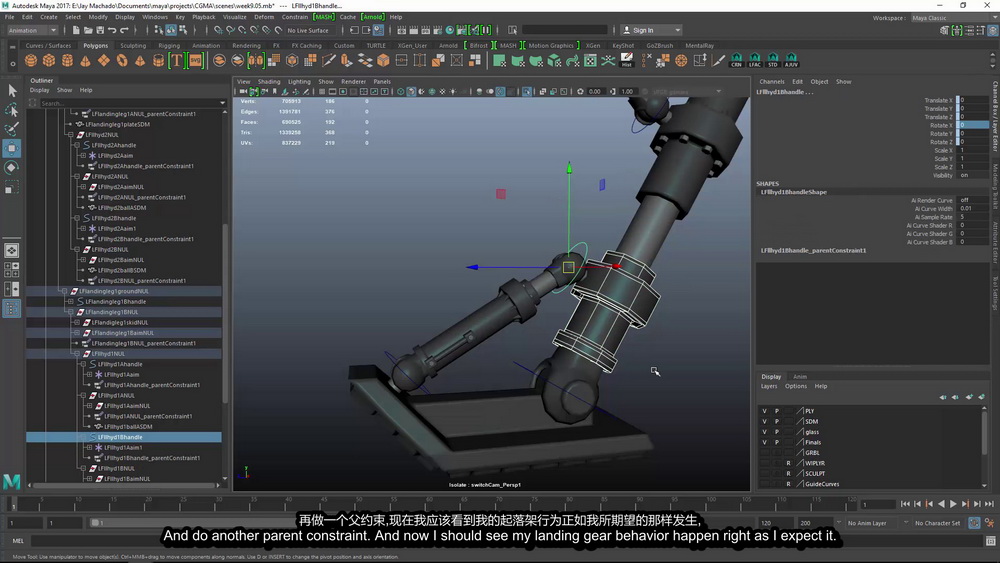Click the SVG import shelf icon

pyautogui.click(x=195, y=61)
